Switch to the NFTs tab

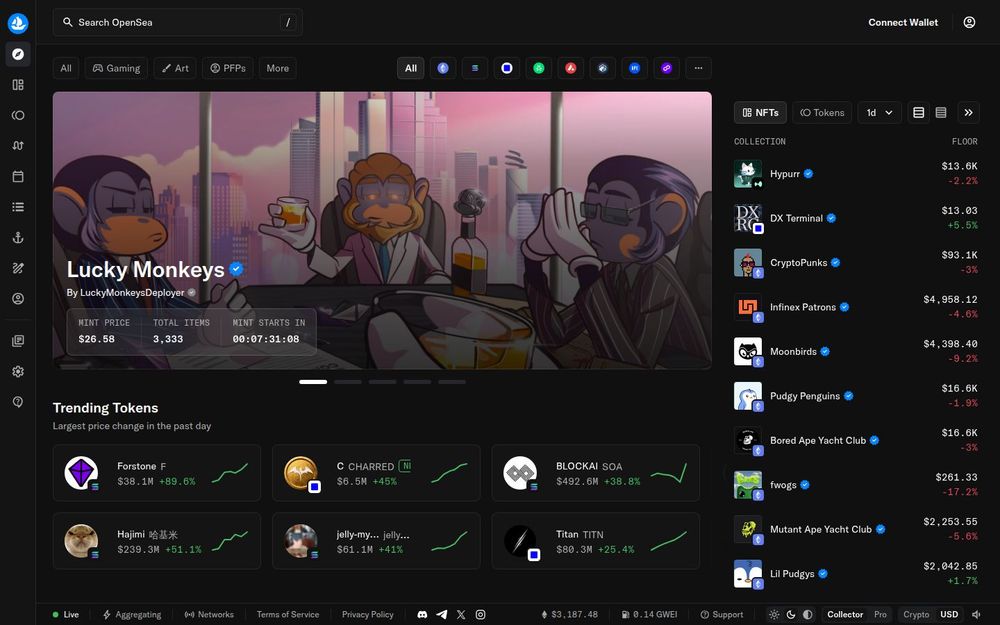click(760, 112)
